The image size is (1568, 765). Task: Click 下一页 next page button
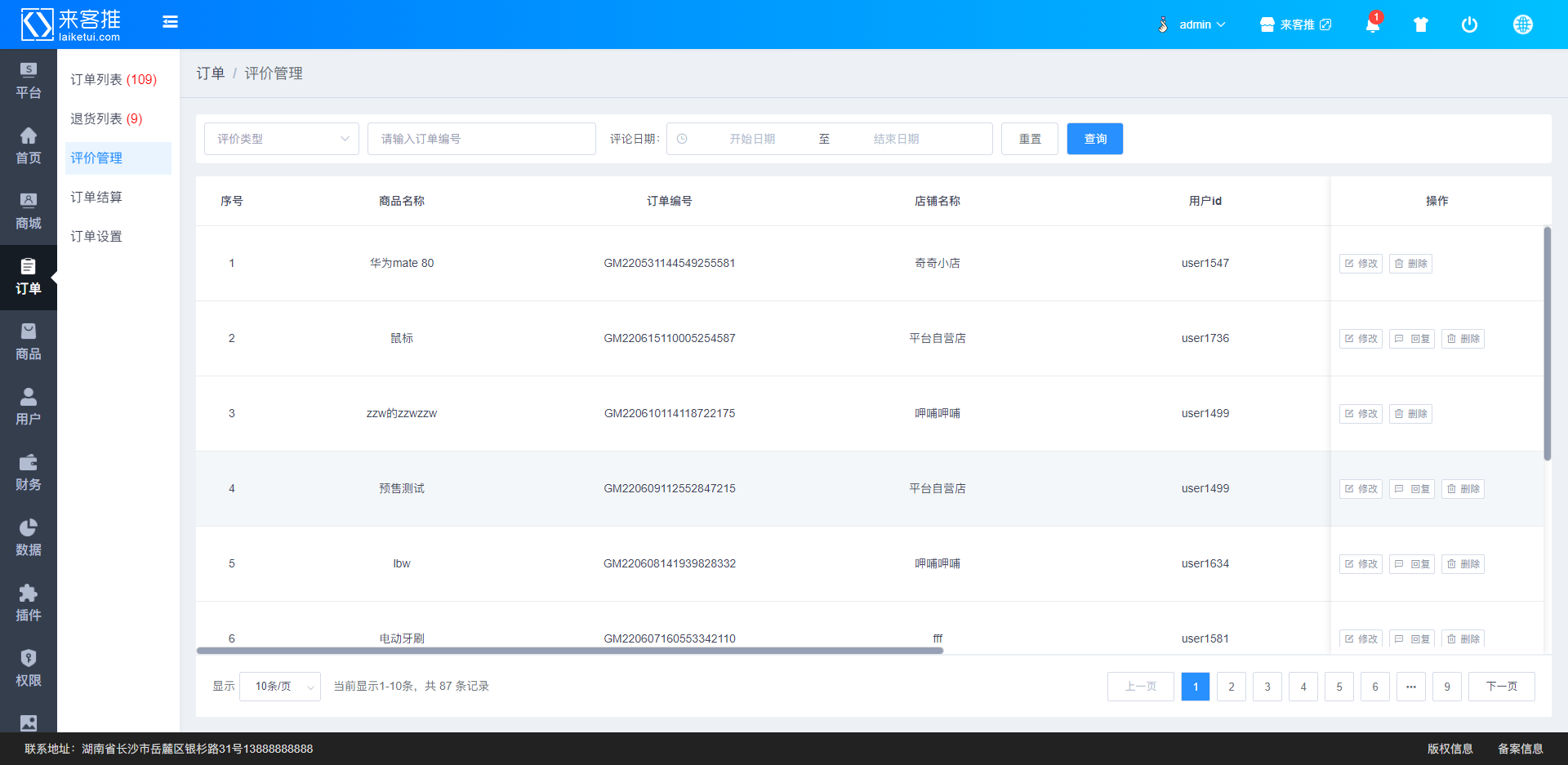click(1502, 687)
